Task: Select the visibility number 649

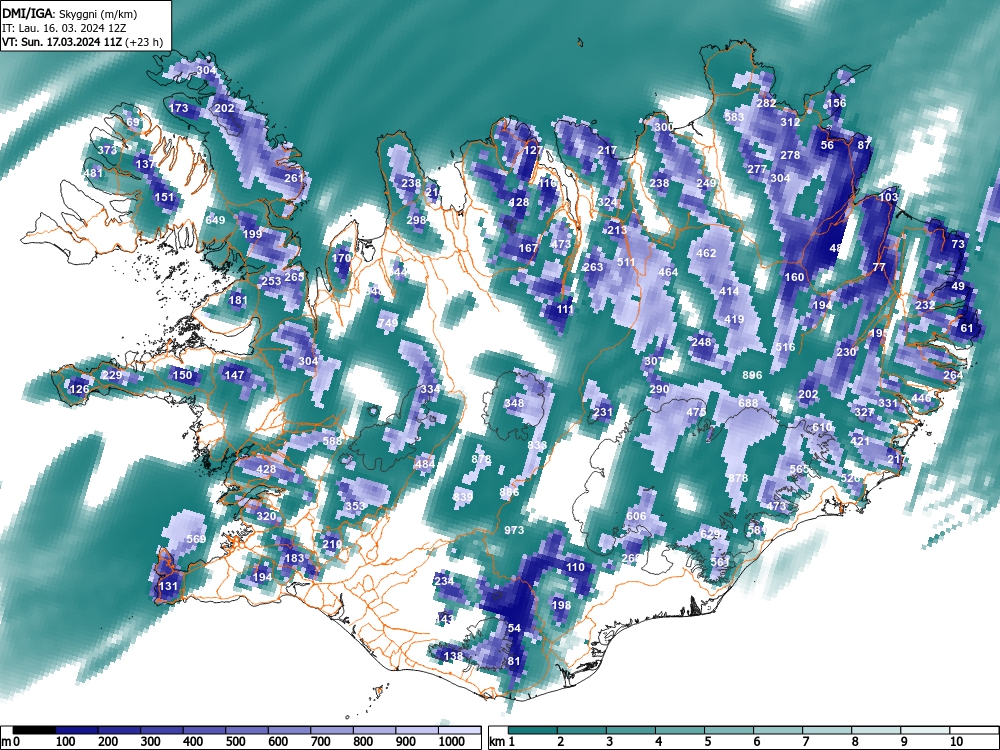Action: (x=216, y=220)
